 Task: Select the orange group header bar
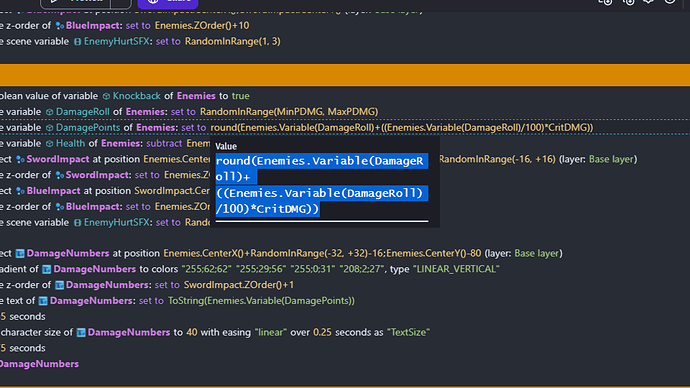(345, 75)
